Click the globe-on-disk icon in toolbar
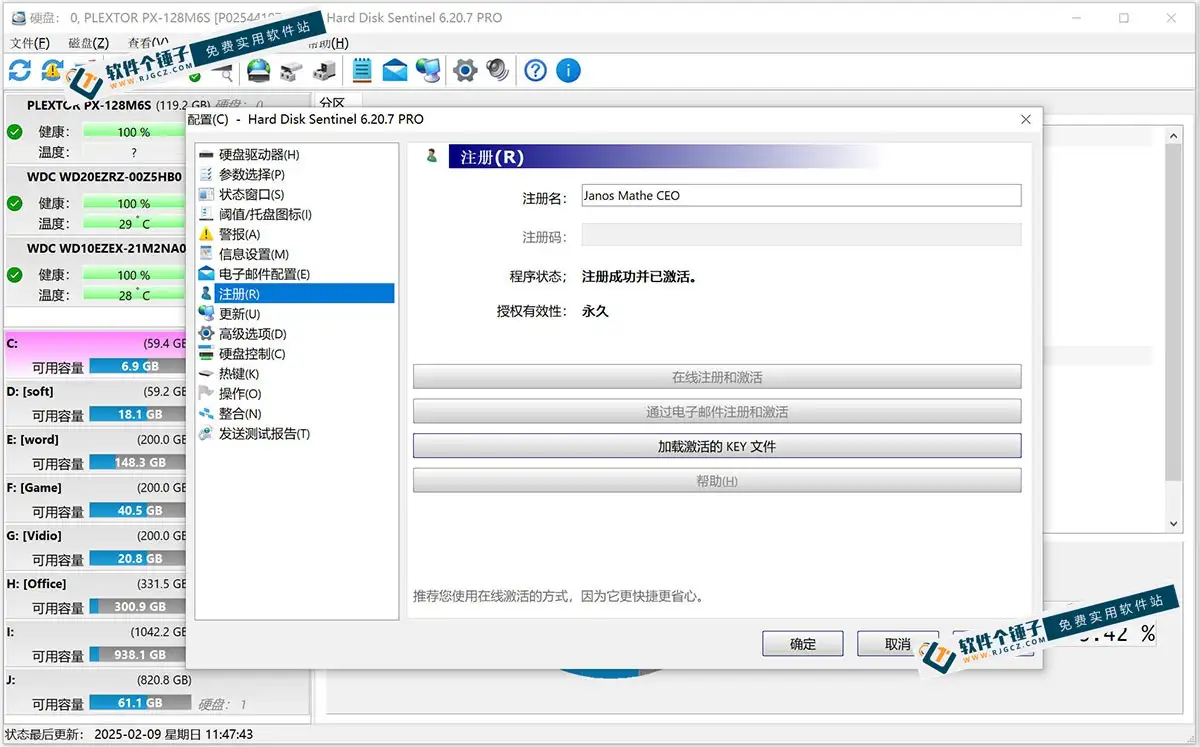Screen dimensions: 1200x747 click(x=259, y=70)
